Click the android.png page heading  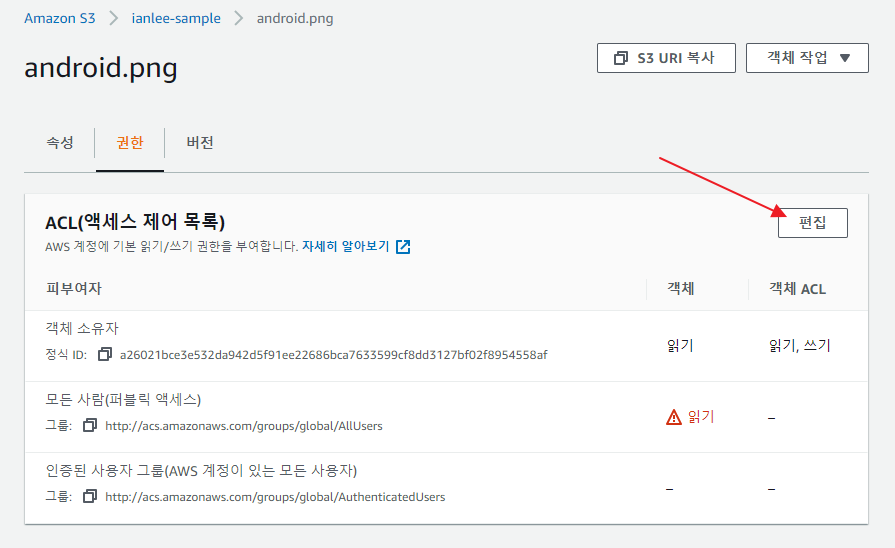coord(100,67)
